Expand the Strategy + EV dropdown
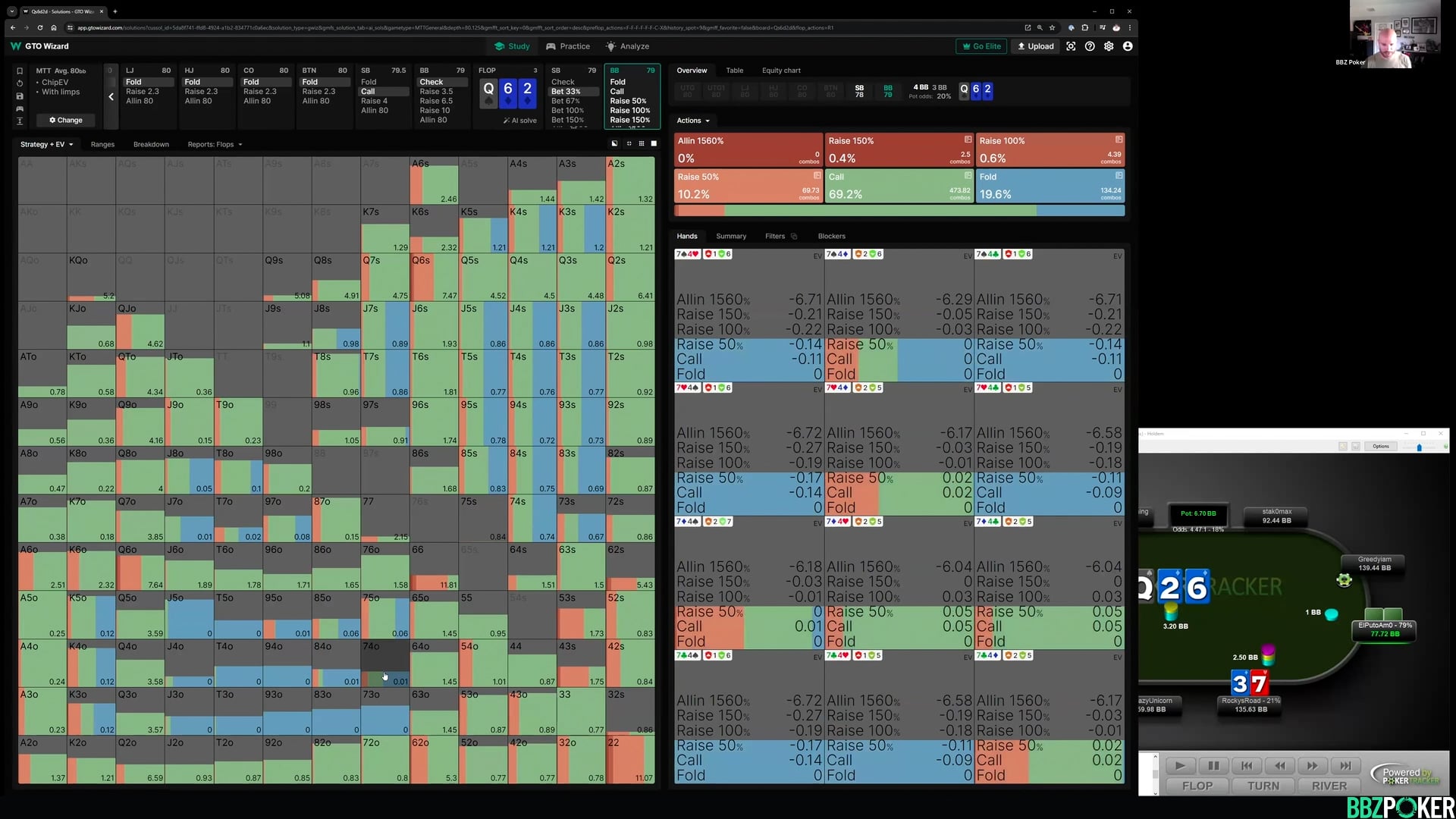 (x=46, y=144)
